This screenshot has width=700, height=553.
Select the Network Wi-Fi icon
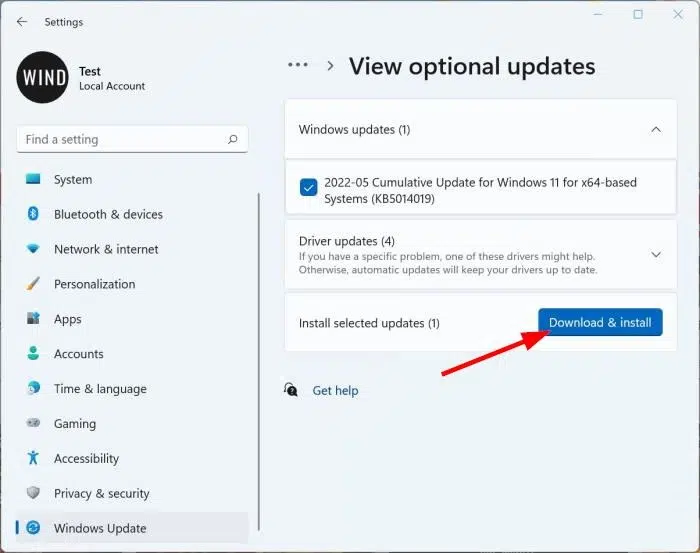point(33,248)
